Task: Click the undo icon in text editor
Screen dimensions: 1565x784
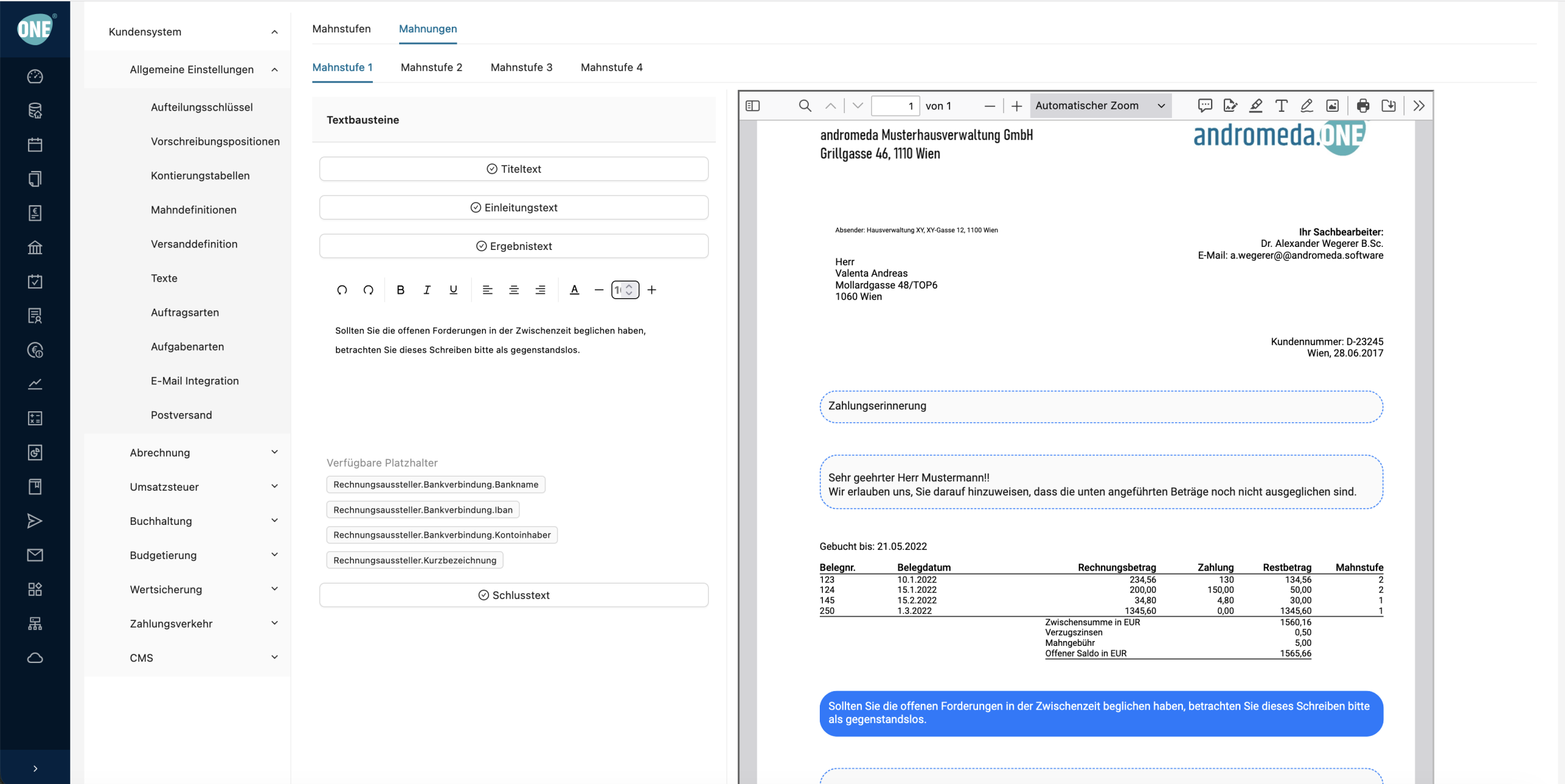Action: (x=342, y=290)
